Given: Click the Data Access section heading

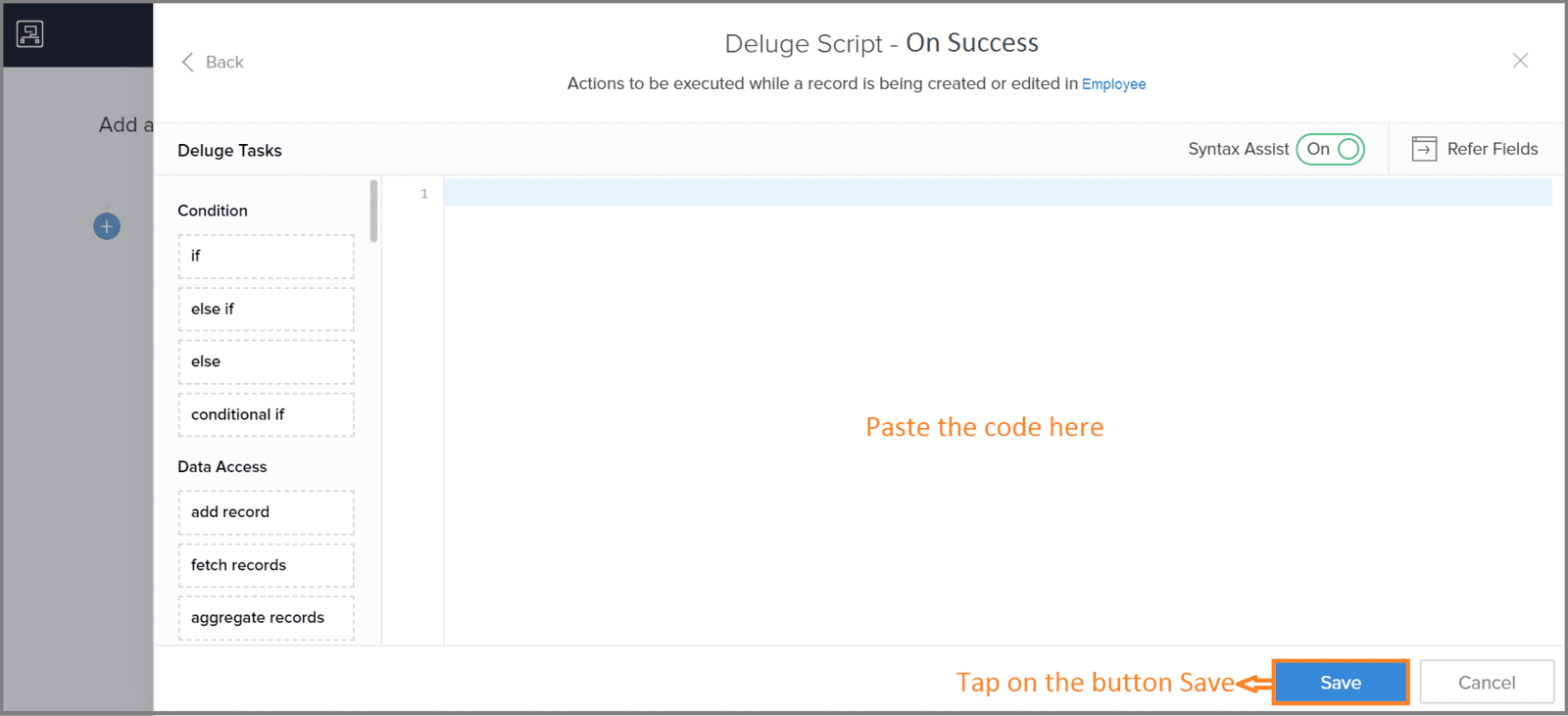Looking at the screenshot, I should [x=222, y=467].
